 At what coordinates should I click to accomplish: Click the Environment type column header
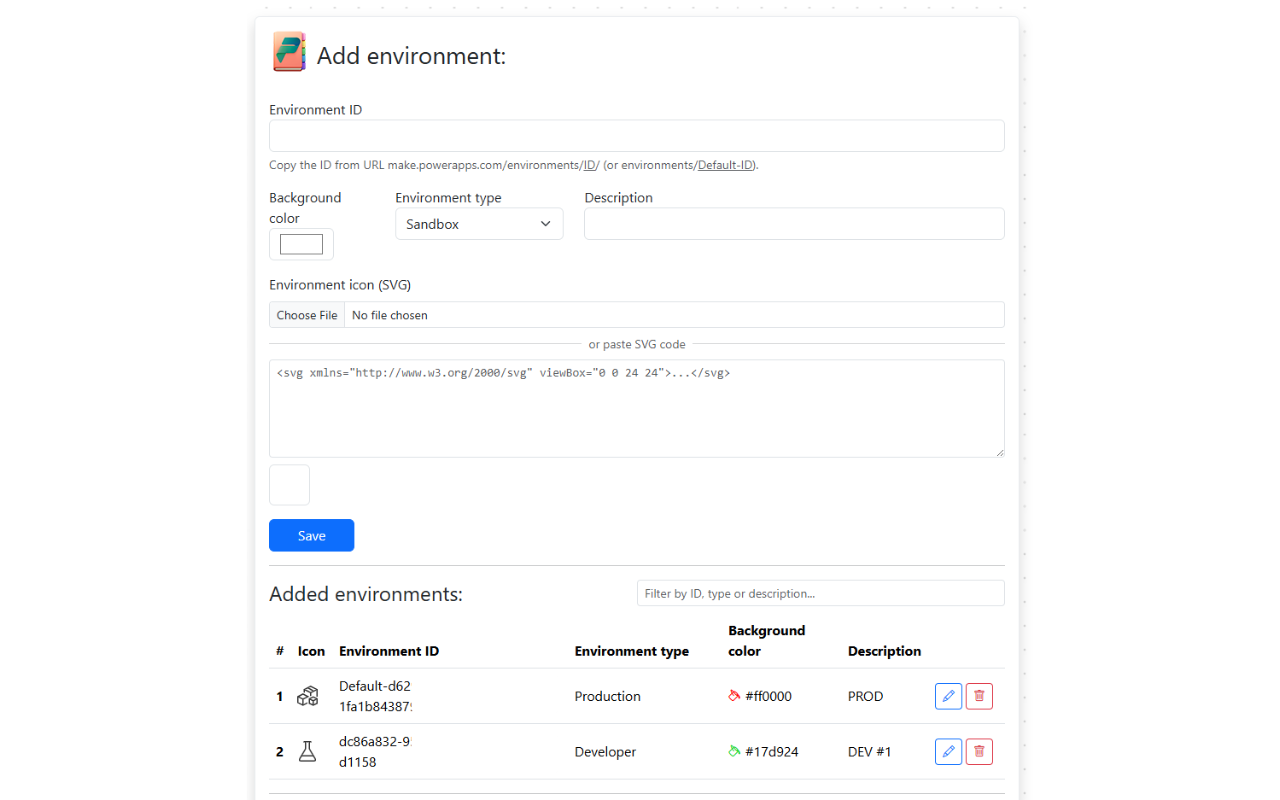click(x=632, y=651)
